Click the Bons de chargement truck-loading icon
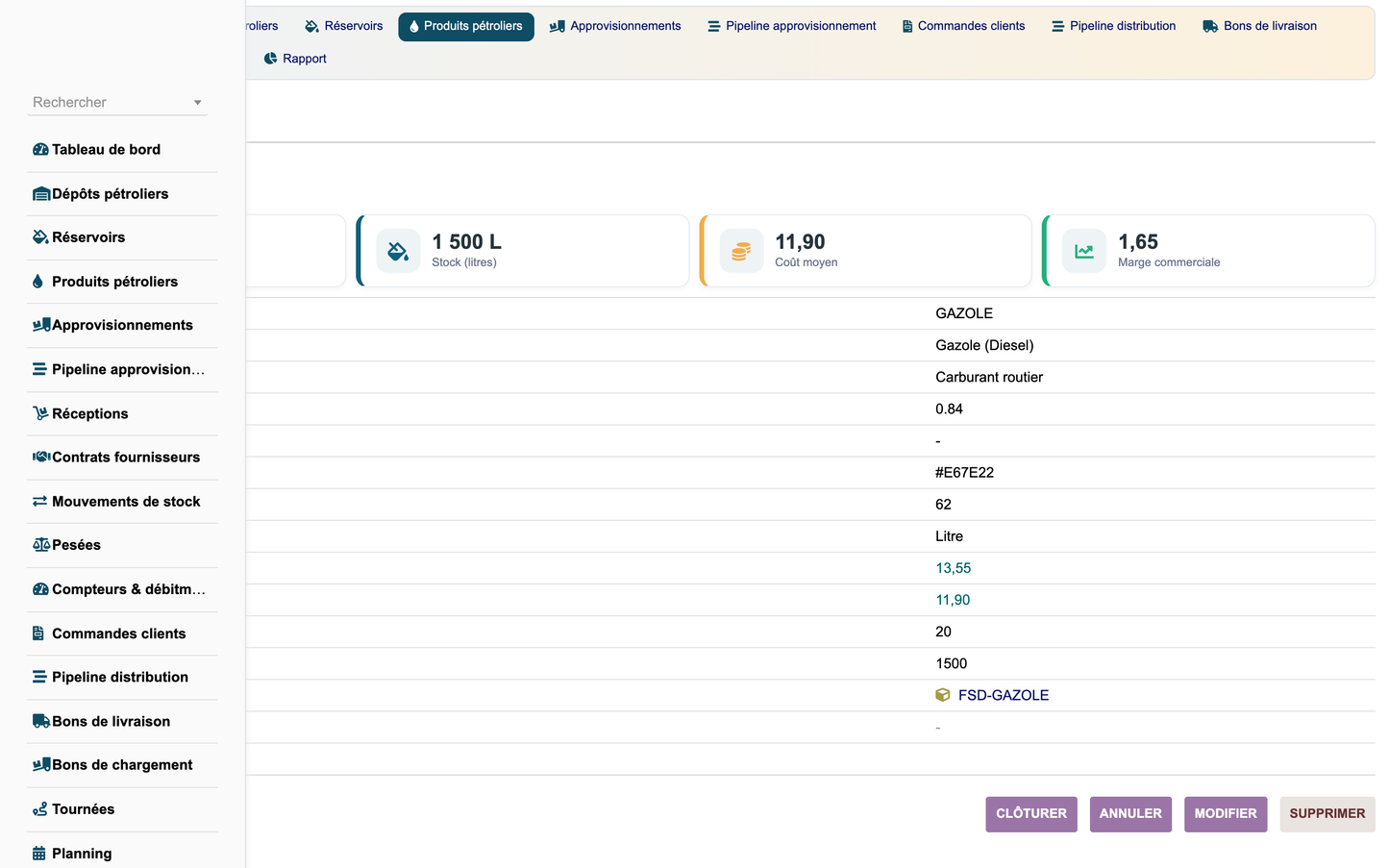The height and width of the screenshot is (868, 1389). point(41,764)
